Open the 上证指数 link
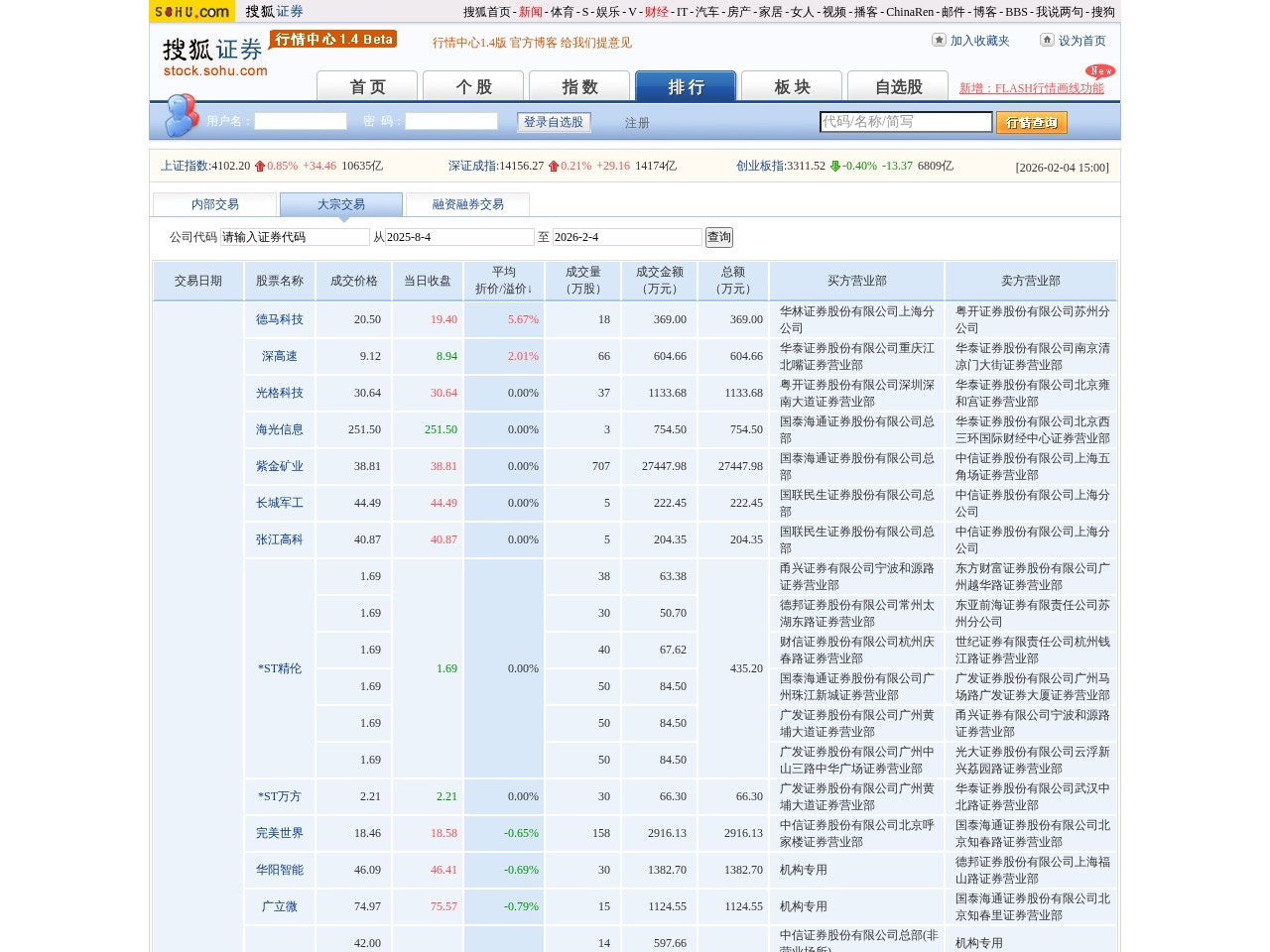 (185, 166)
